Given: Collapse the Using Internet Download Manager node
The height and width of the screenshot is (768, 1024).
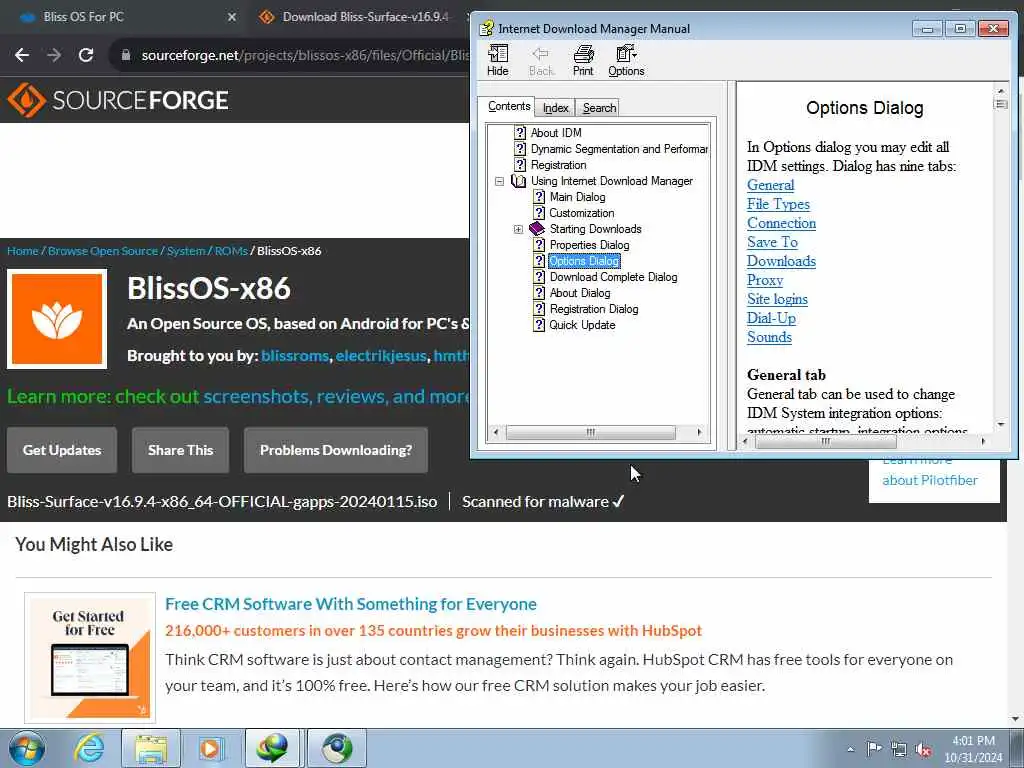Looking at the screenshot, I should [500, 182].
